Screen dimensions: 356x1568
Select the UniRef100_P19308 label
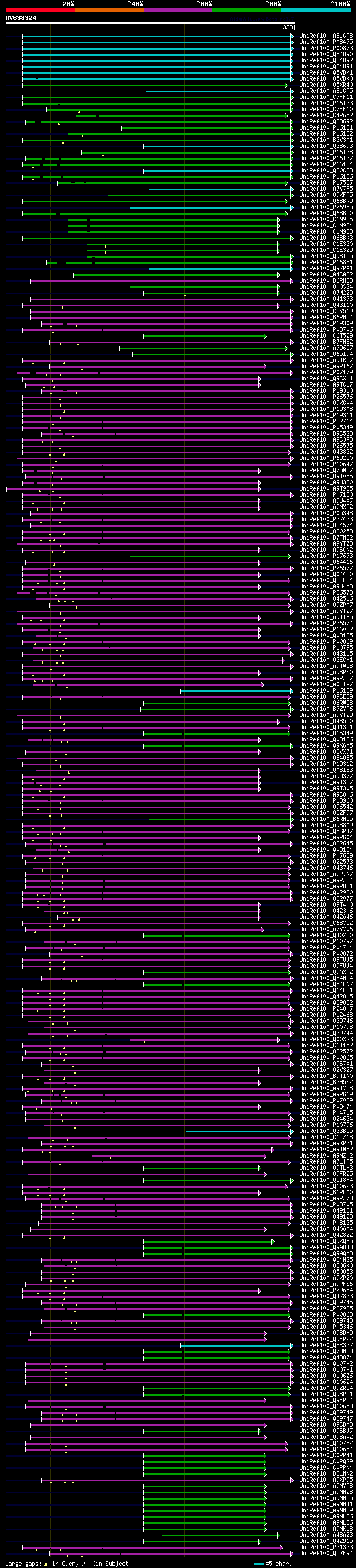tap(326, 409)
